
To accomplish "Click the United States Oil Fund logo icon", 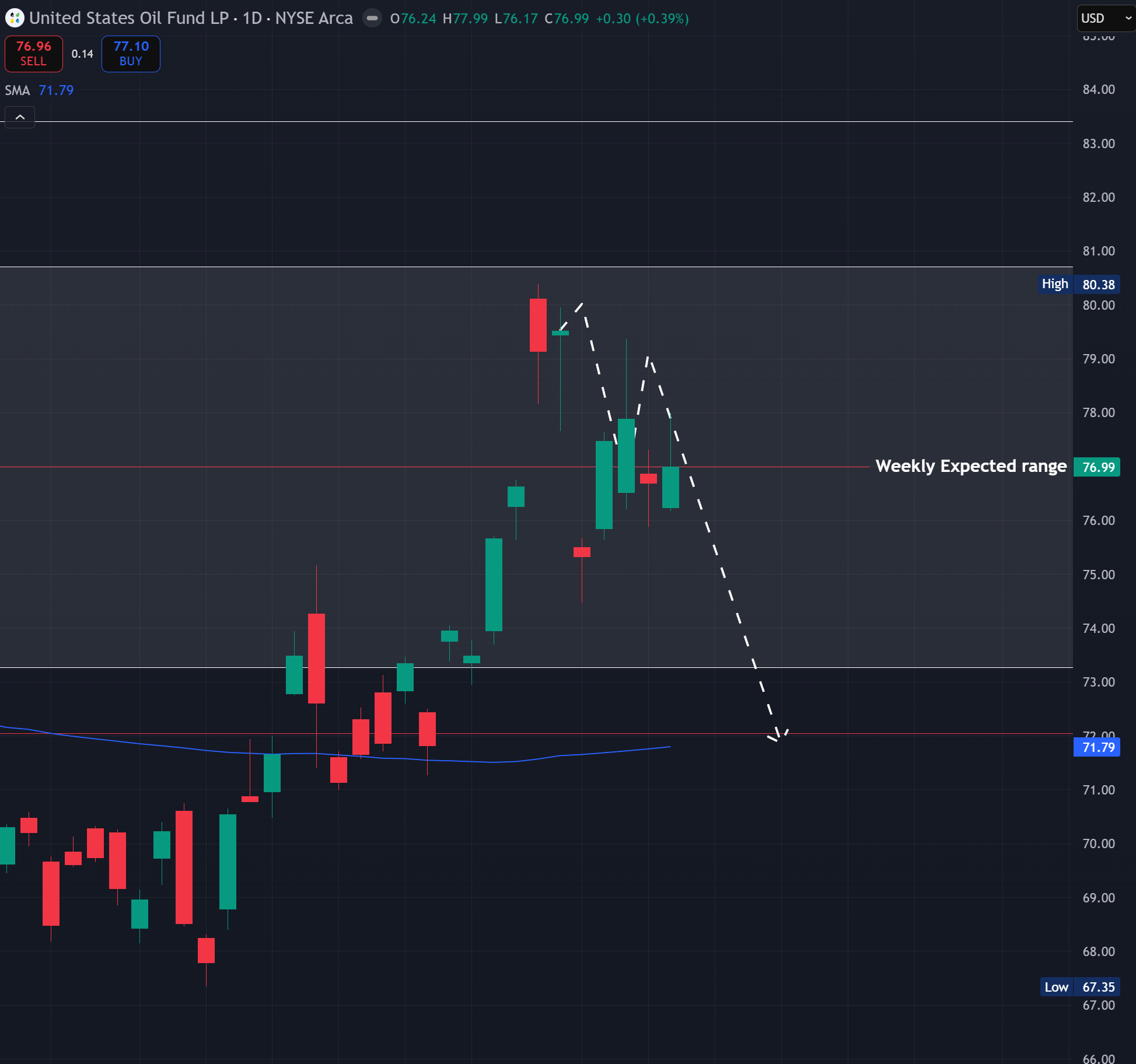I will click(x=14, y=18).
